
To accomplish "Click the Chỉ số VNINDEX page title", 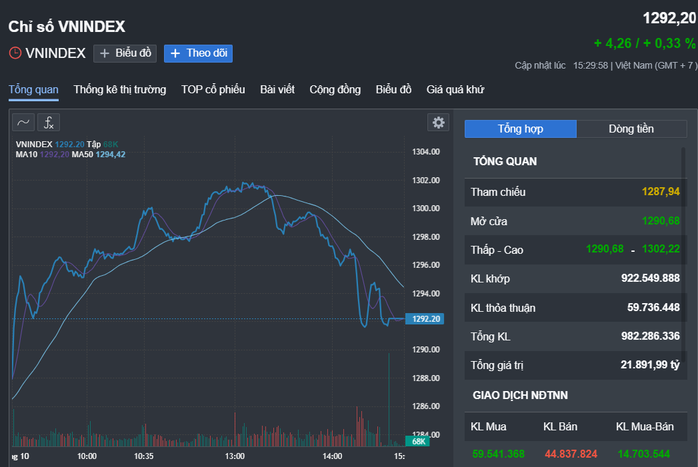I will click(x=67, y=27).
